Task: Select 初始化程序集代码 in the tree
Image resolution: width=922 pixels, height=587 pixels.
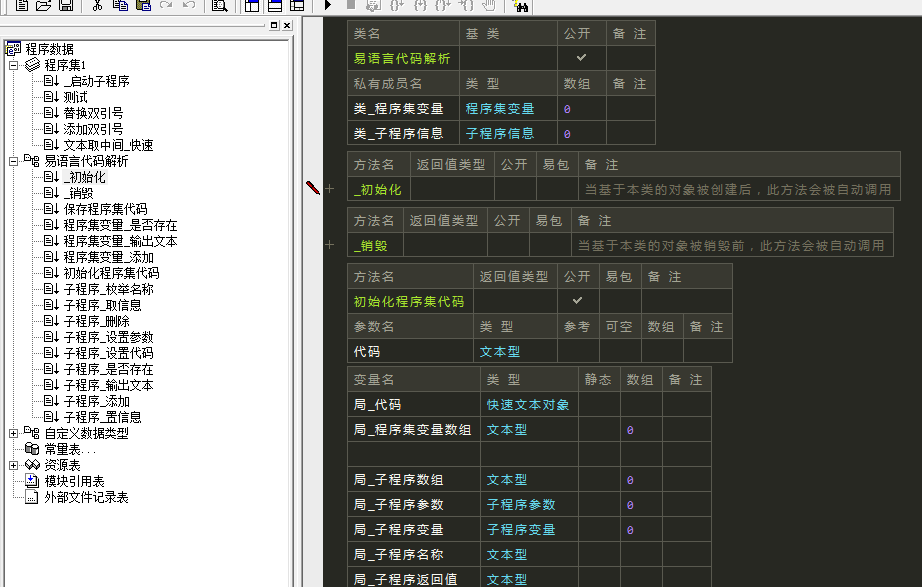Action: 111,273
